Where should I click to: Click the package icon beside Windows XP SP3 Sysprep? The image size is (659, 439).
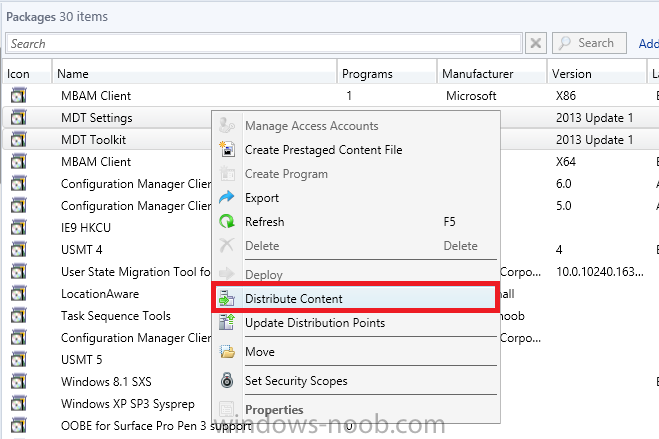coord(18,403)
